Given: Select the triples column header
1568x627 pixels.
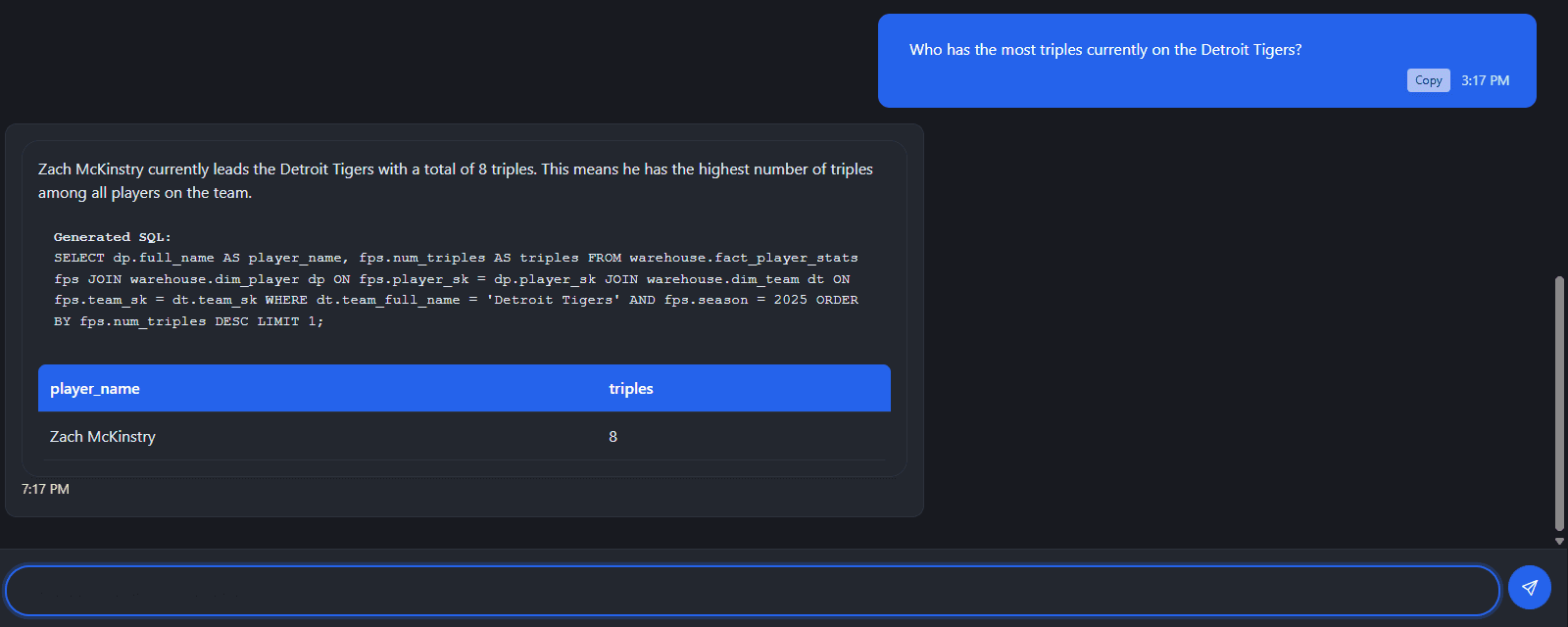Looking at the screenshot, I should pos(630,389).
